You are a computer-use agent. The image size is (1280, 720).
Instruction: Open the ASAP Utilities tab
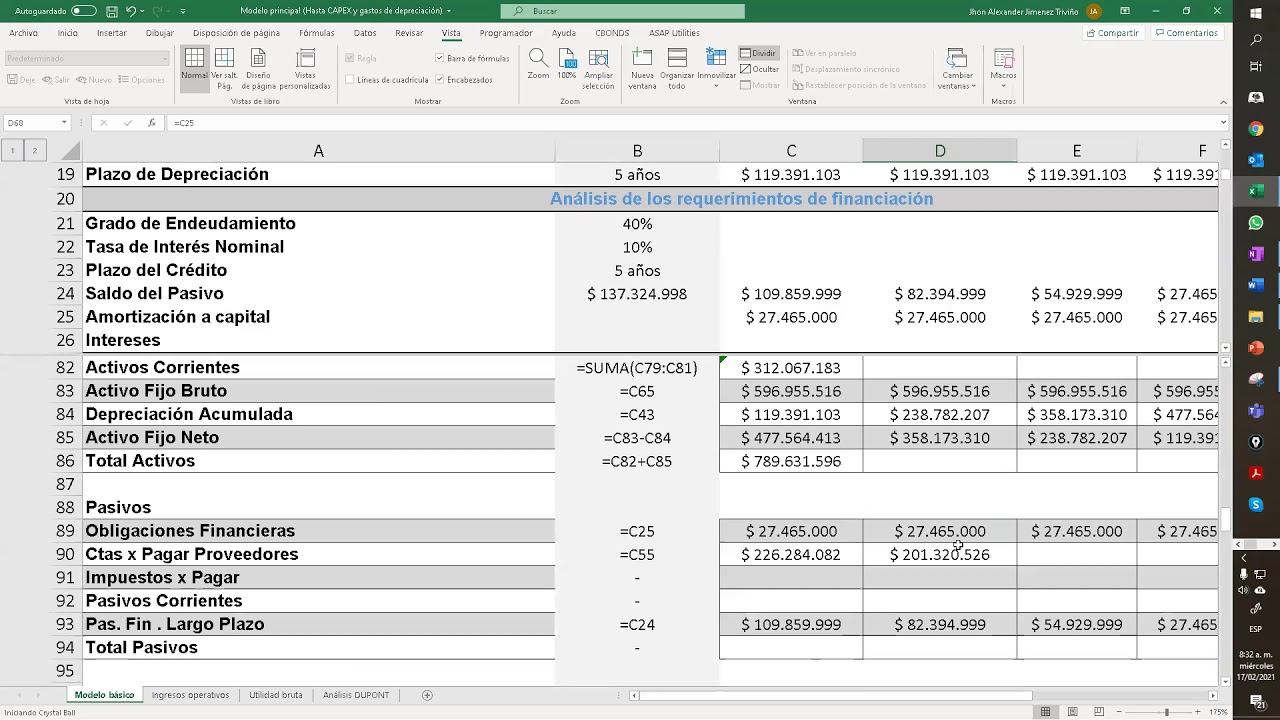click(674, 33)
